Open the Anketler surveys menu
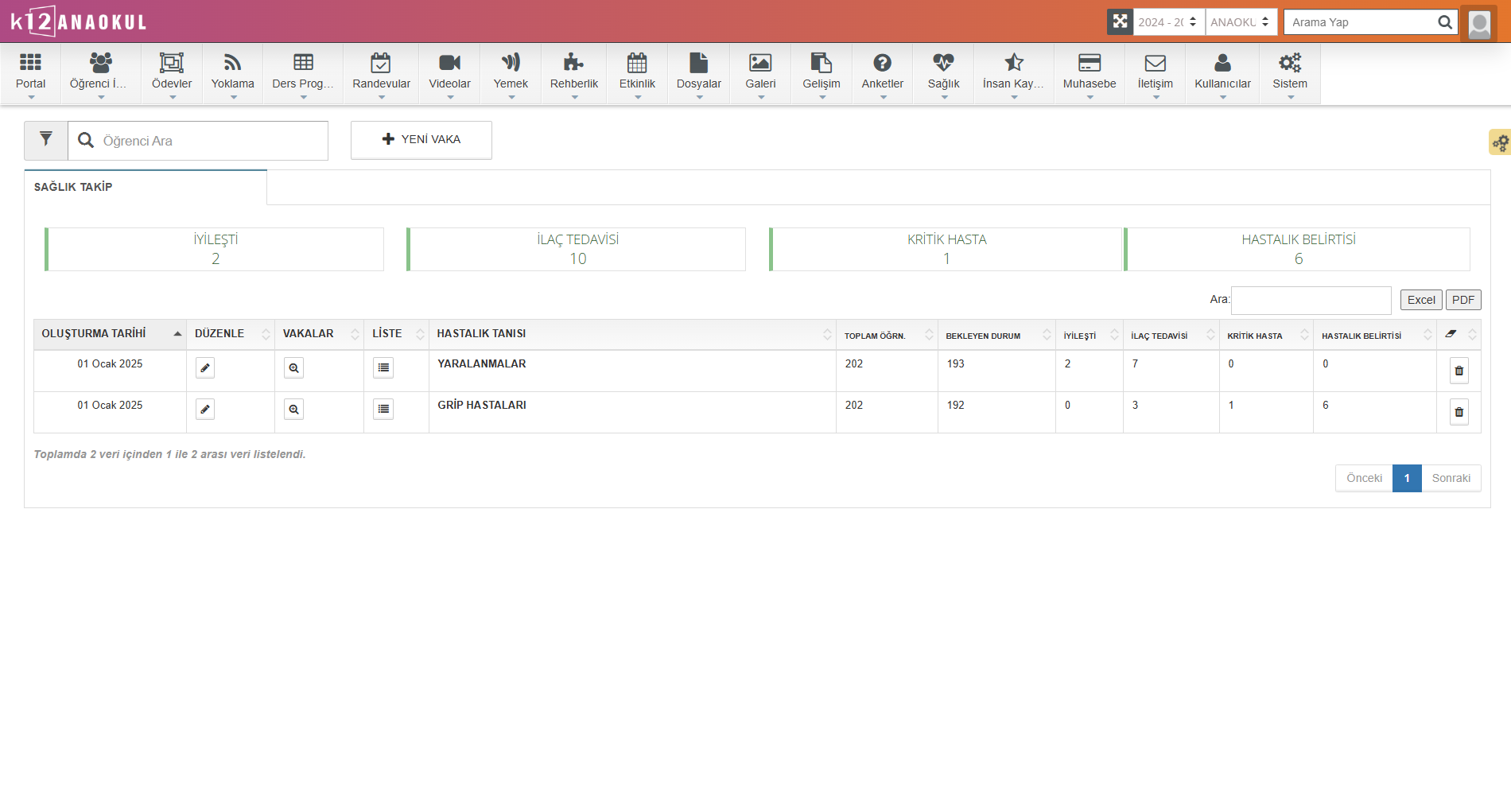Screen dimensions: 1511x812 point(882,73)
